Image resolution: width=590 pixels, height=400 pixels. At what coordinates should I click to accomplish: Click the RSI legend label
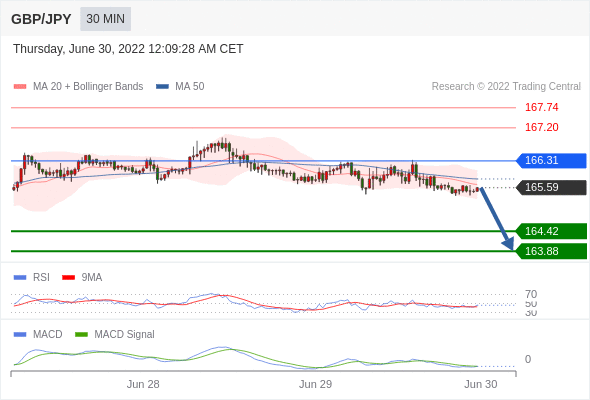(x=41, y=278)
